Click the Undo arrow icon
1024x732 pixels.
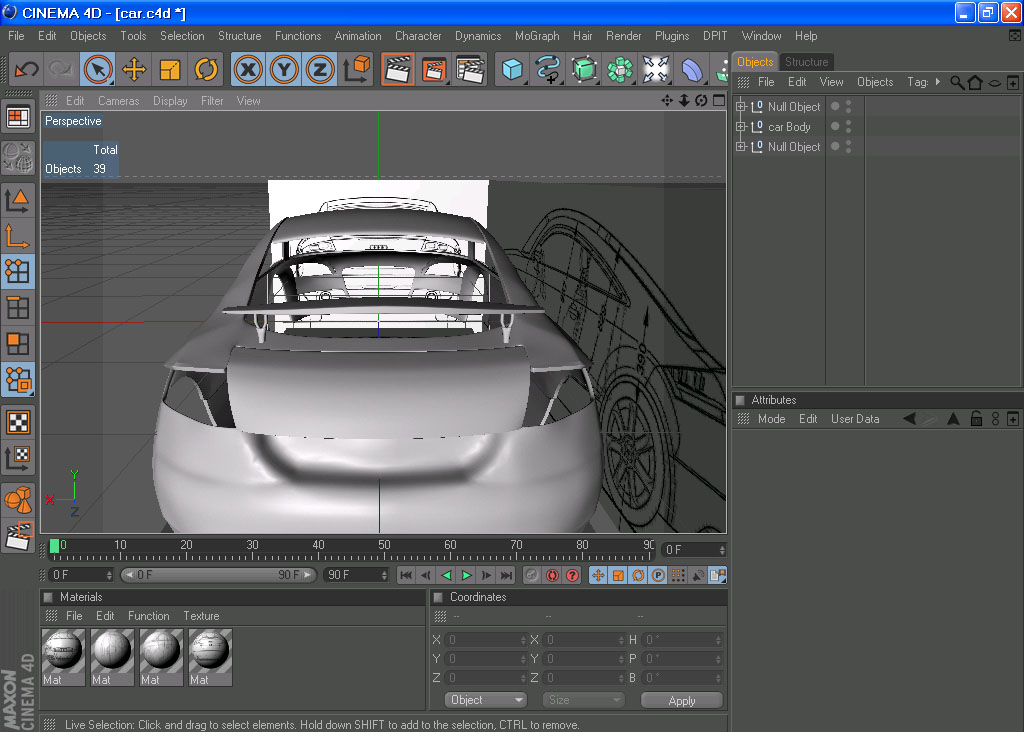tap(27, 69)
